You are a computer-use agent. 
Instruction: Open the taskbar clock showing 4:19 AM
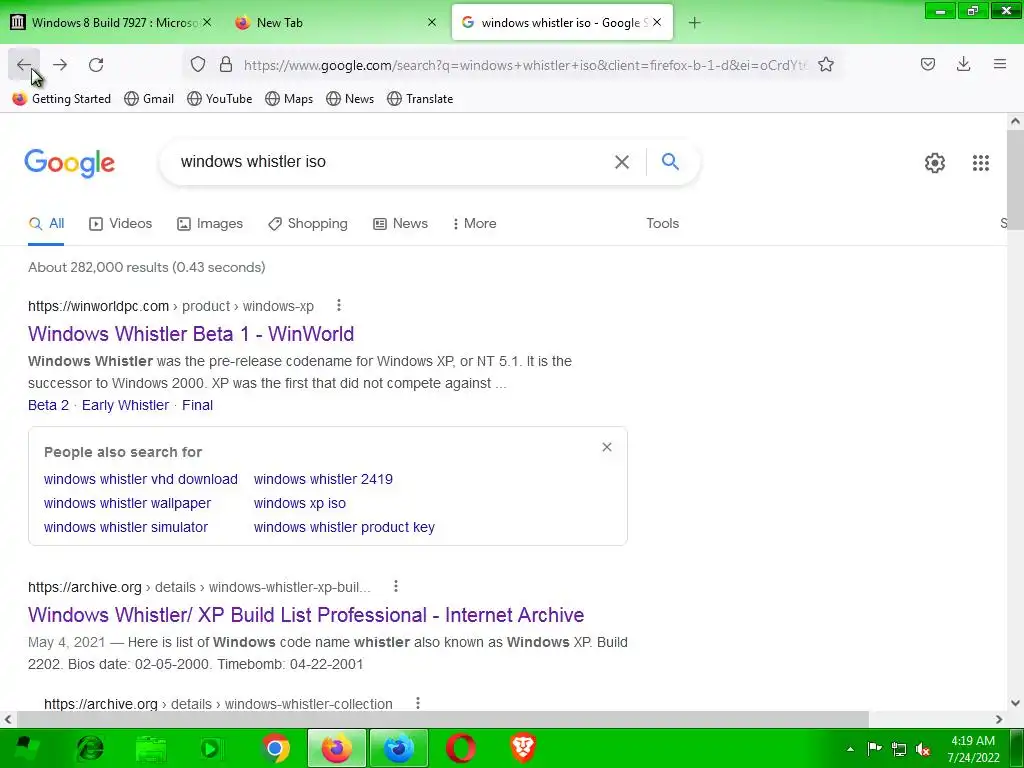[x=973, y=749]
